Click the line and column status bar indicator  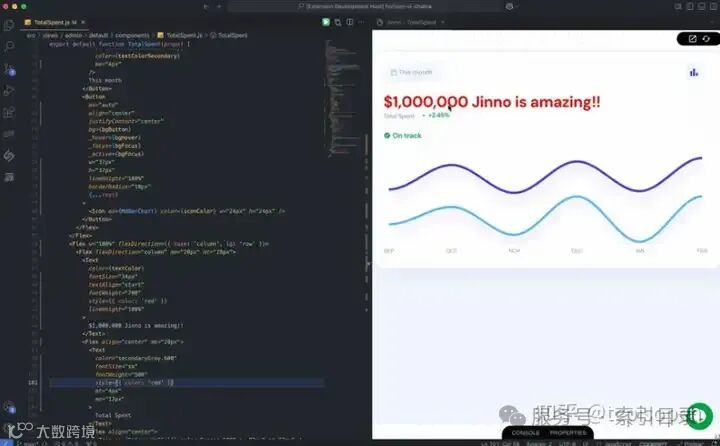(x=500, y=443)
